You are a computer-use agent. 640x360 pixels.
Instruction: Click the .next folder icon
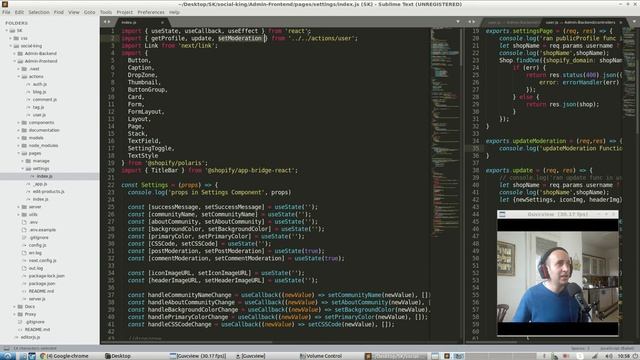[x=24, y=69]
